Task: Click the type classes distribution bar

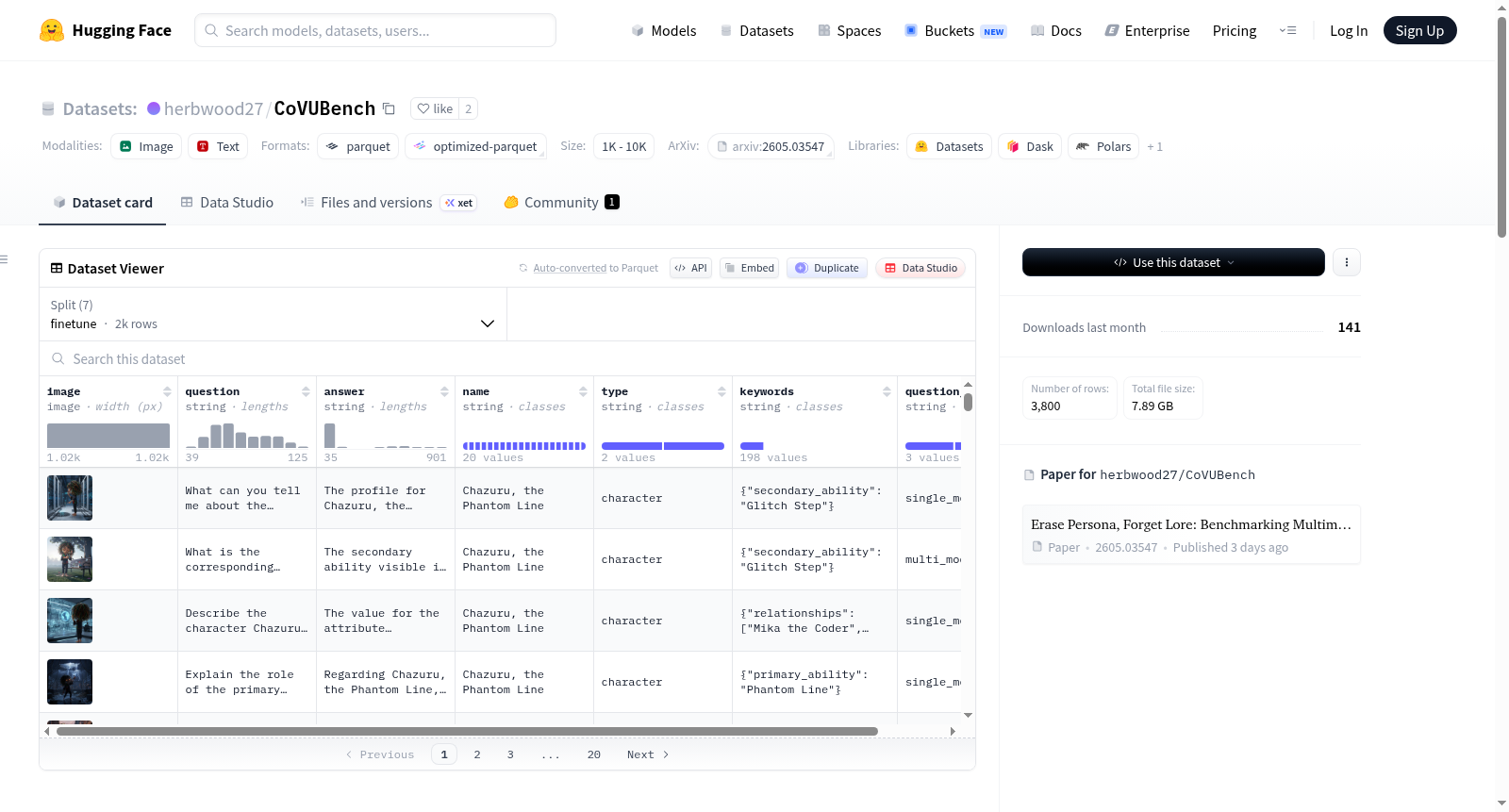Action: (x=663, y=446)
